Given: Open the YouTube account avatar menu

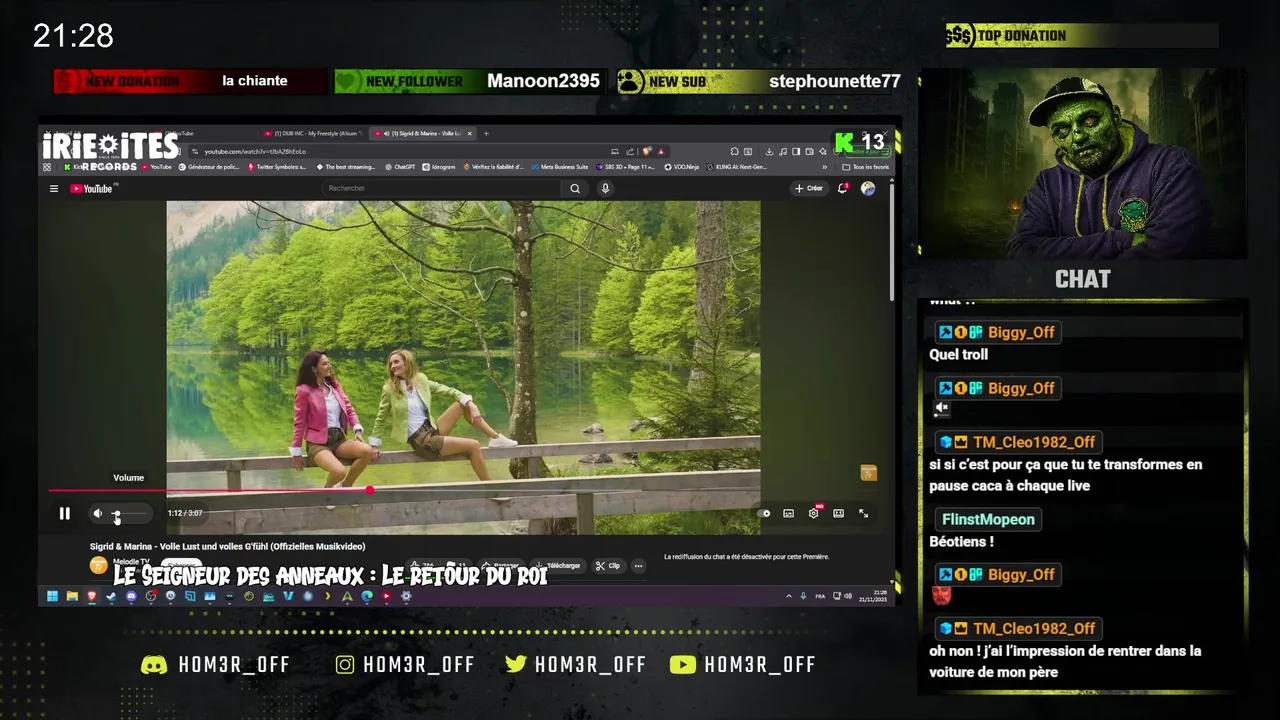Looking at the screenshot, I should tap(868, 188).
